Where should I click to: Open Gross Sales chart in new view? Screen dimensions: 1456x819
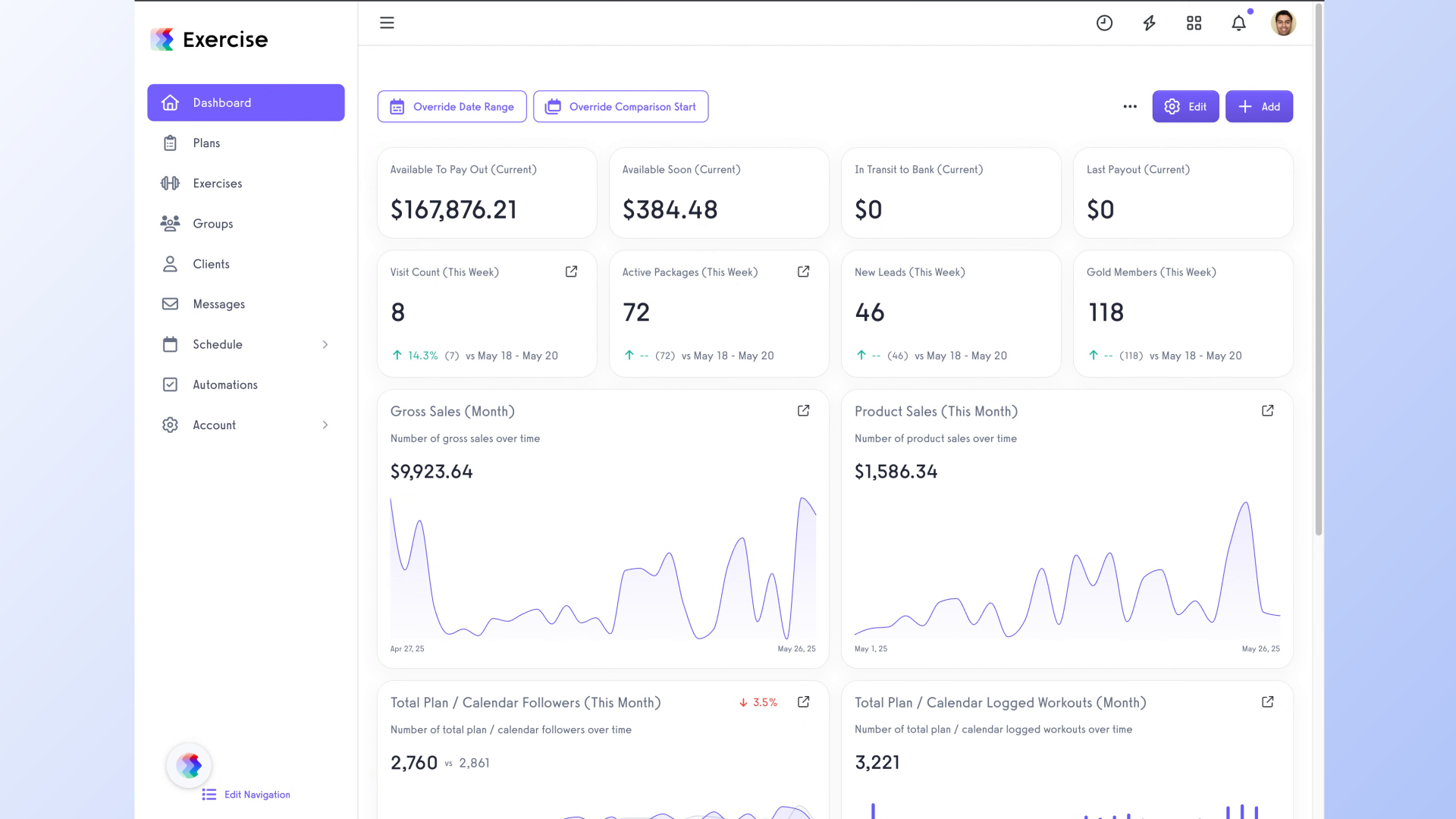coord(803,410)
